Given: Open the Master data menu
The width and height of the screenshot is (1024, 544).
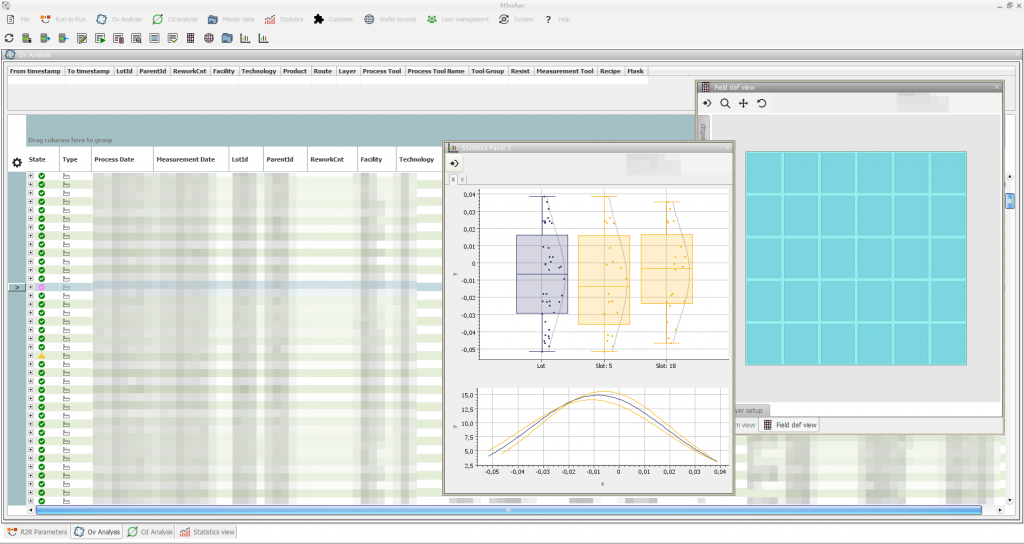Looking at the screenshot, I should click(x=231, y=20).
